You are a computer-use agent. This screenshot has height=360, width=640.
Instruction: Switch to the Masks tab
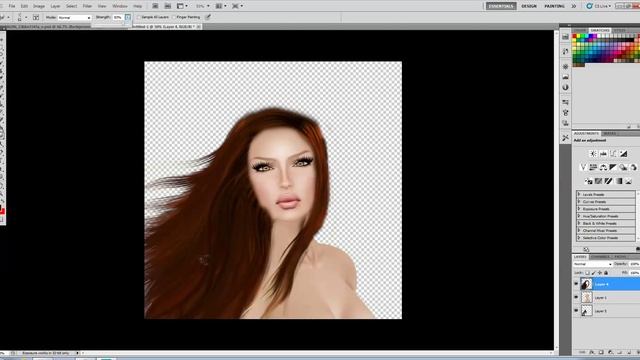click(x=610, y=133)
